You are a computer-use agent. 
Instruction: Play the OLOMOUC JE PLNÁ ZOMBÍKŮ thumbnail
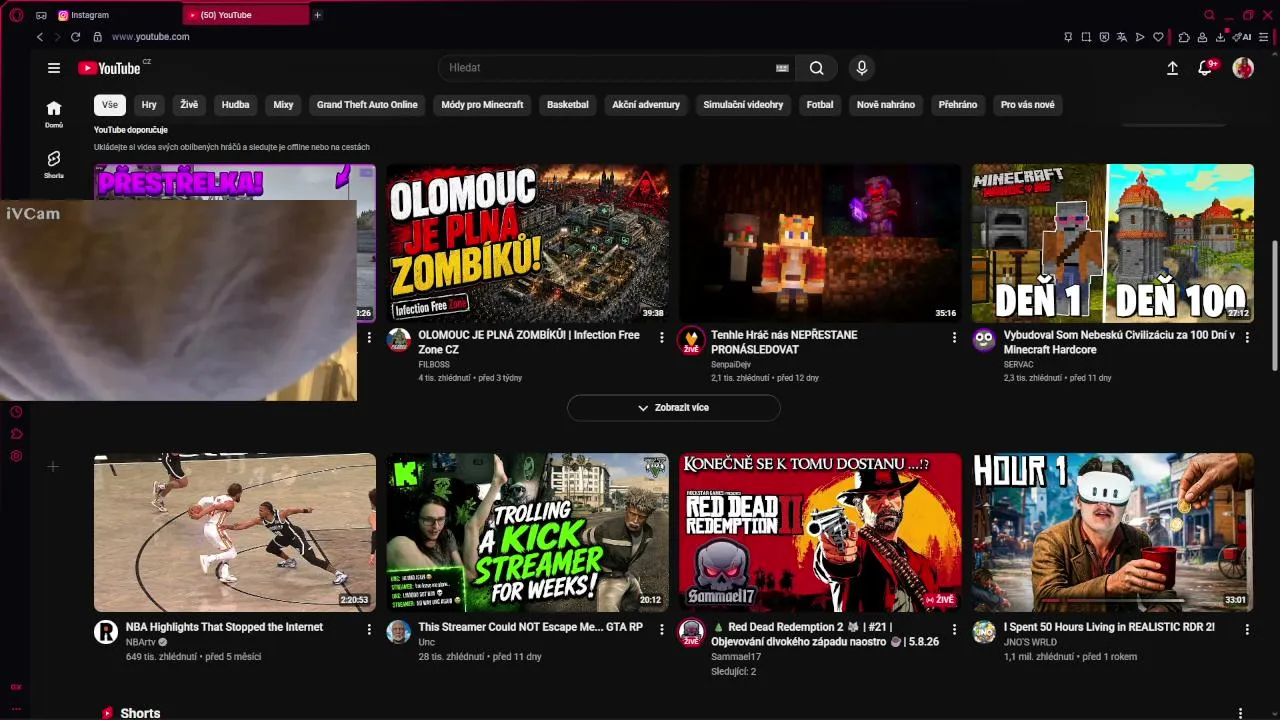click(528, 243)
